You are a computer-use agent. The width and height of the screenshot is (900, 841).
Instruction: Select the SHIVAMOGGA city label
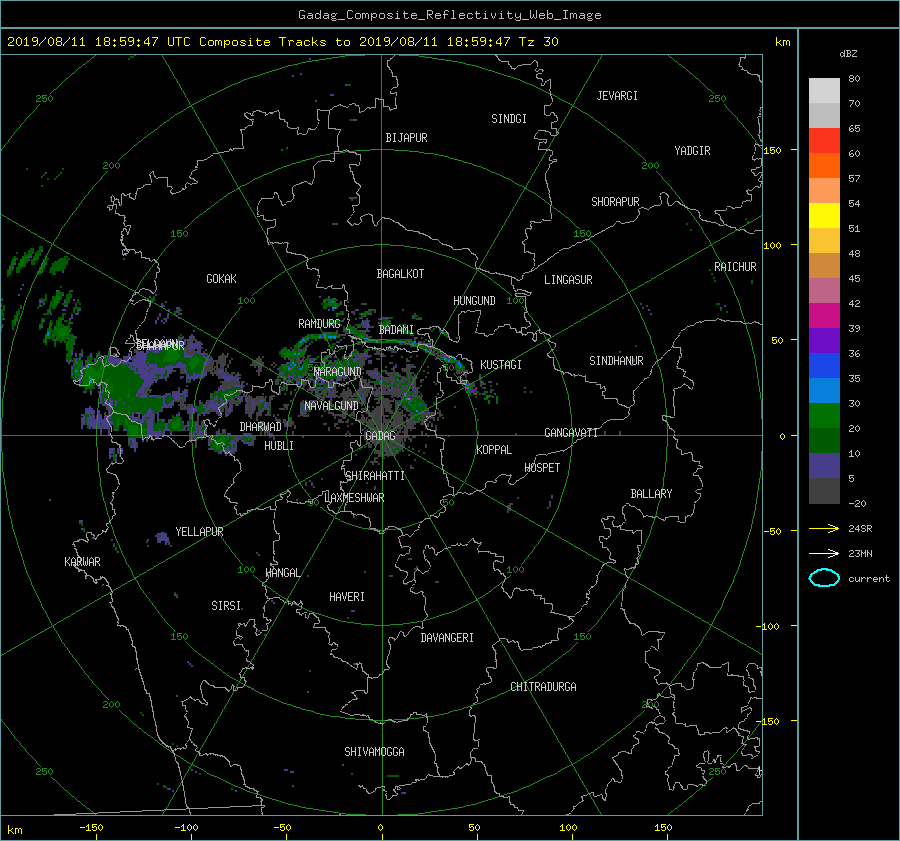(374, 752)
